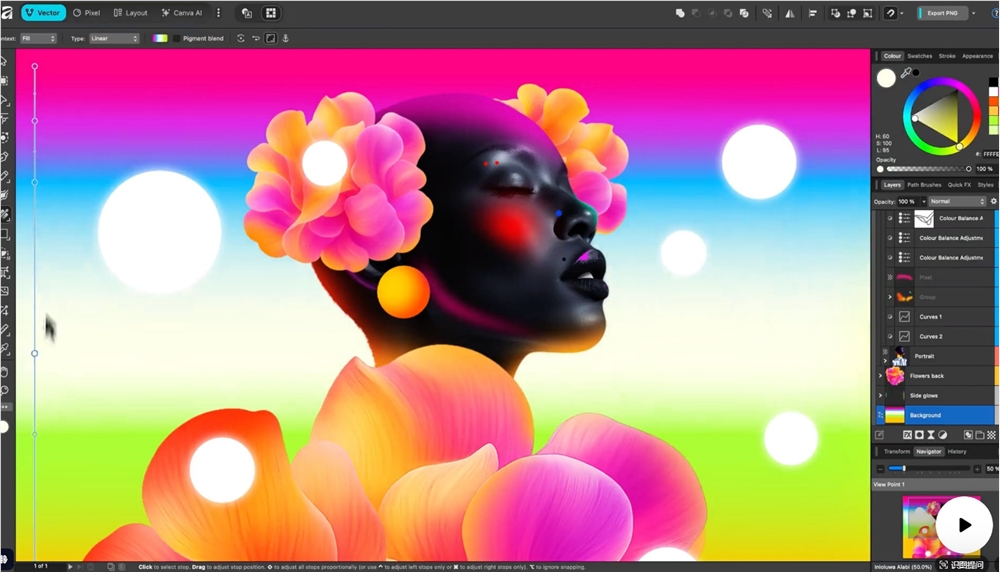The height and width of the screenshot is (572, 1000).
Task: Open the History tab
Action: 957,451
